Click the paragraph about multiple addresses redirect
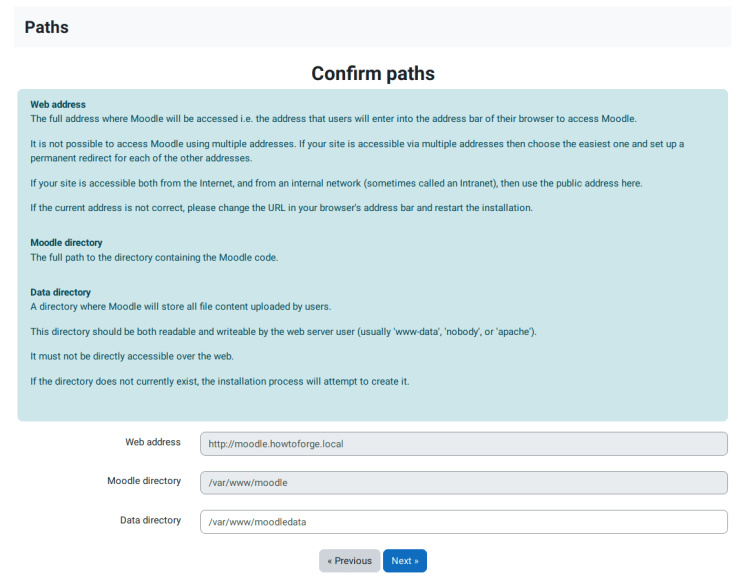The width and height of the screenshot is (750, 586). pyautogui.click(x=357, y=151)
